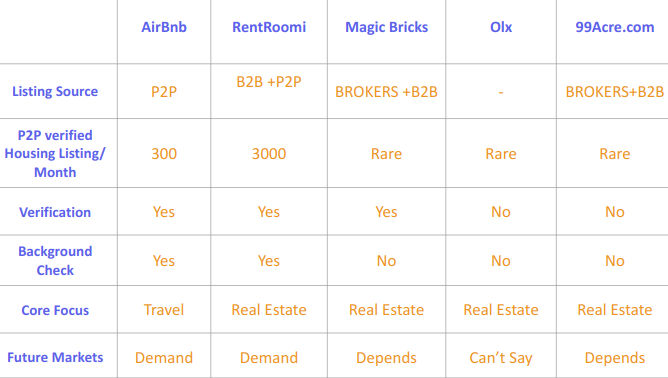Select the 300 cell under AirBnb

point(164,154)
